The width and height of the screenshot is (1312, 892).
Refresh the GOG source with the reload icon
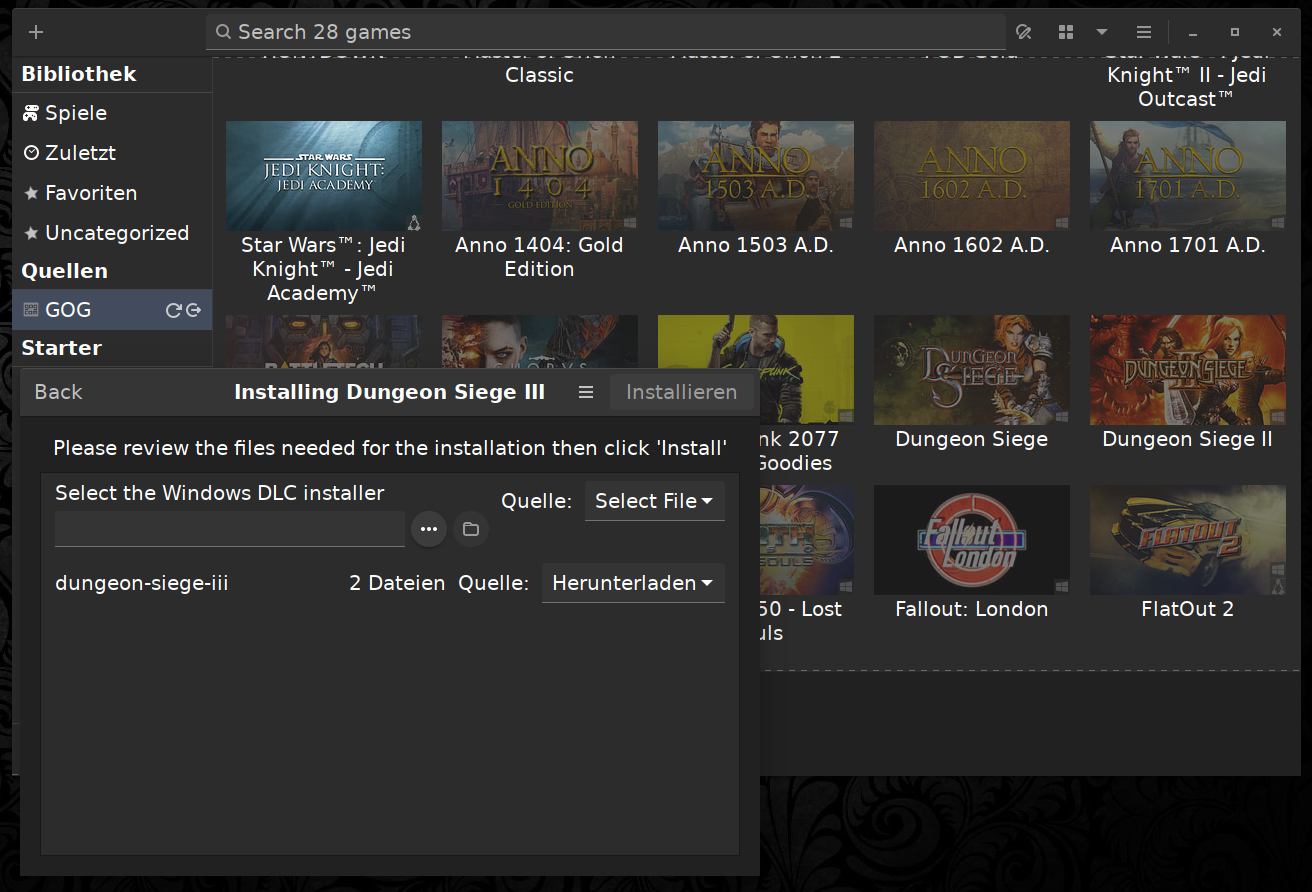(173, 310)
